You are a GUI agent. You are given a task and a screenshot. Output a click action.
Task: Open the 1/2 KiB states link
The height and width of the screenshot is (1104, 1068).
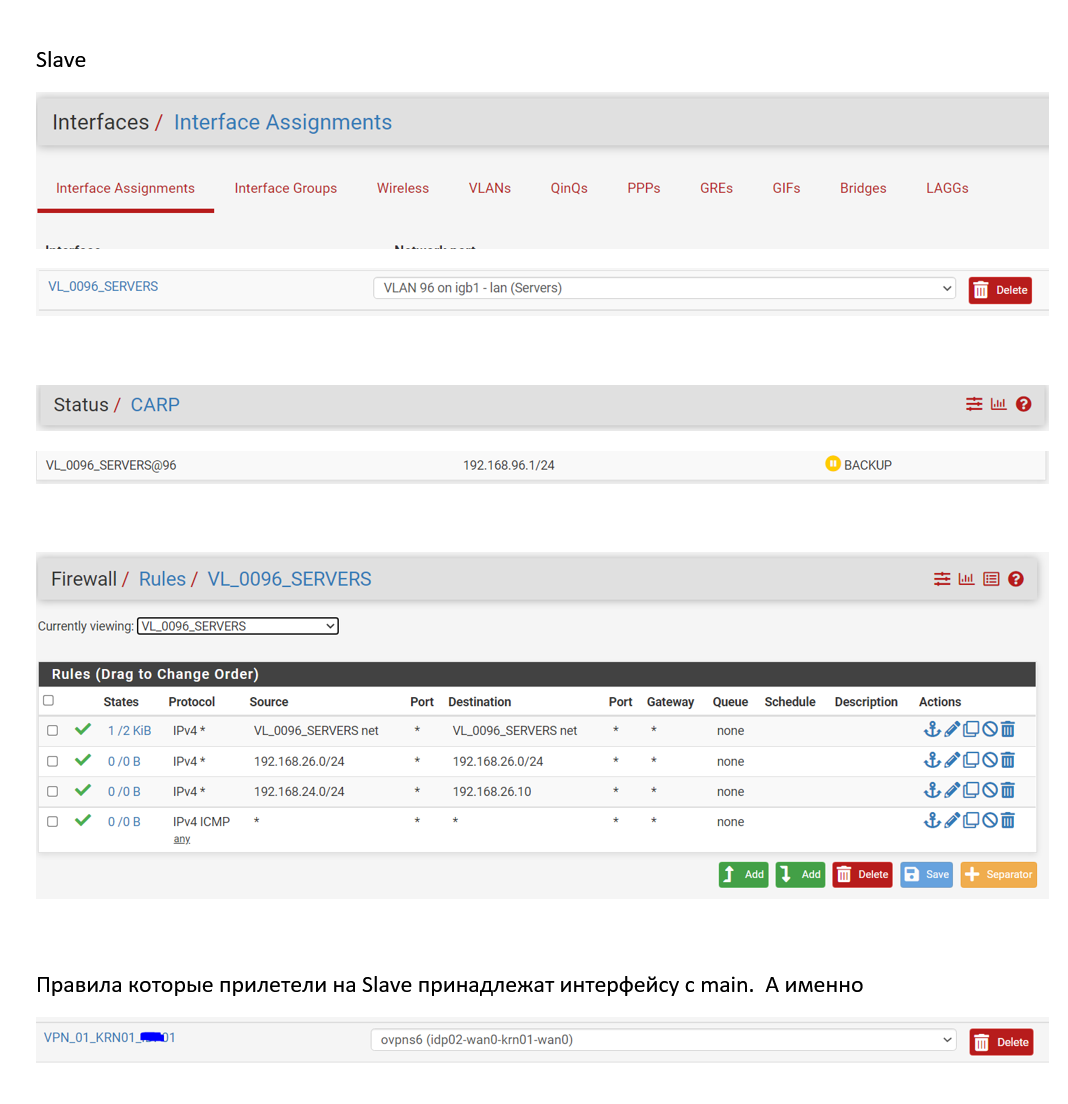(129, 731)
